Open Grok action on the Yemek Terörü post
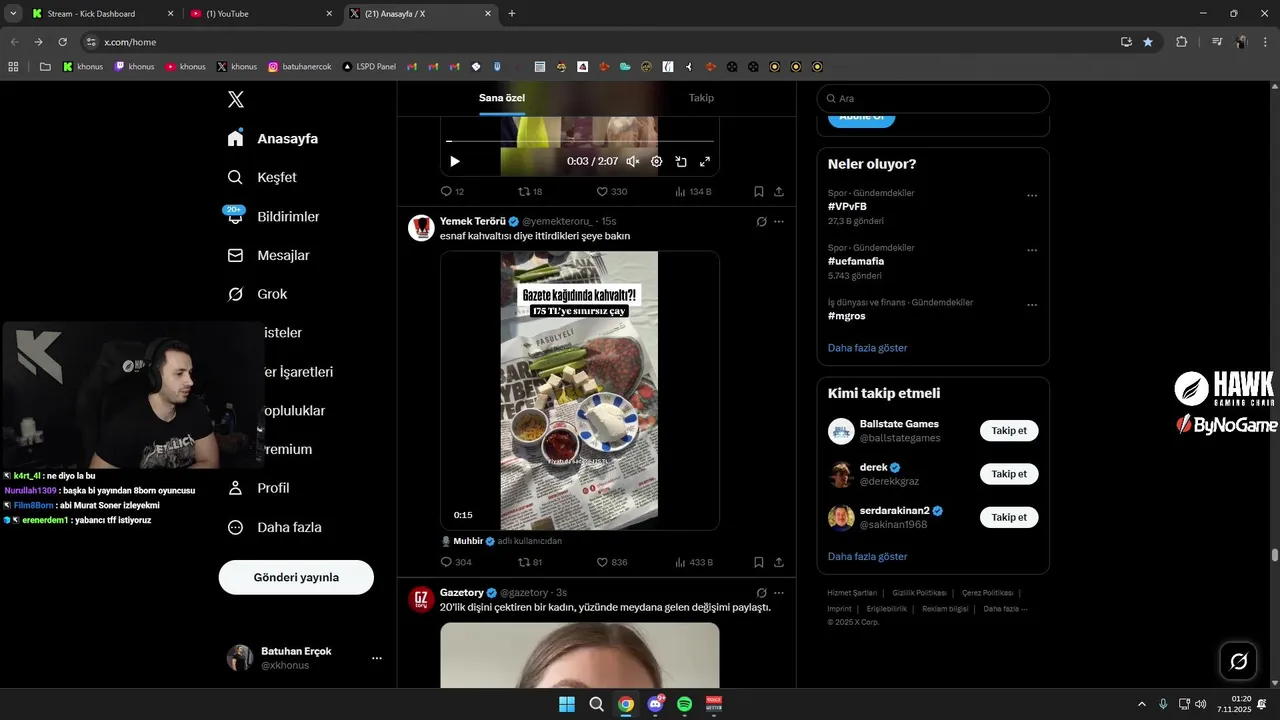Viewport: 1280px width, 720px height. [x=761, y=221]
